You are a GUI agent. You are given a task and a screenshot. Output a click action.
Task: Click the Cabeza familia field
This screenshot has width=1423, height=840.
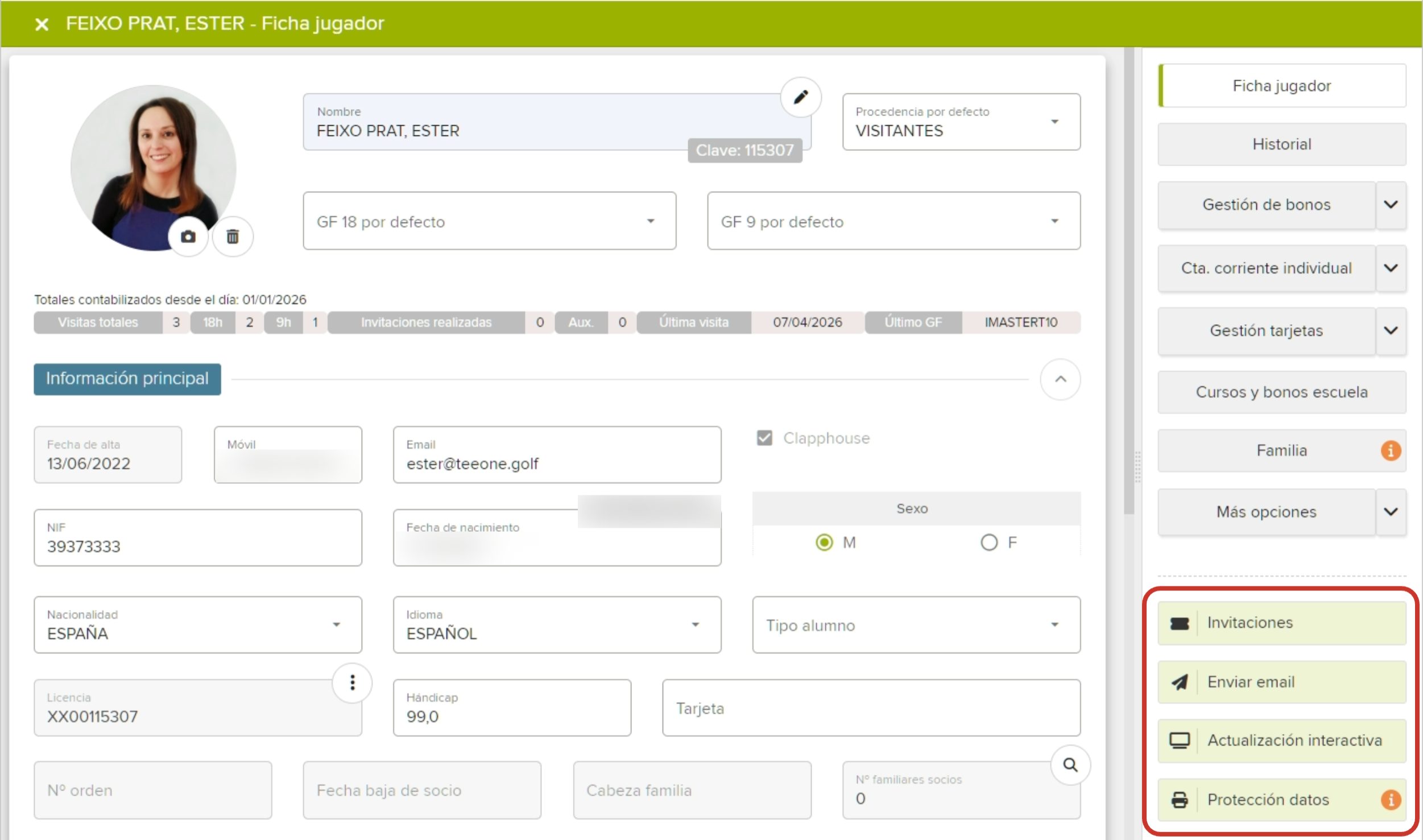click(692, 791)
